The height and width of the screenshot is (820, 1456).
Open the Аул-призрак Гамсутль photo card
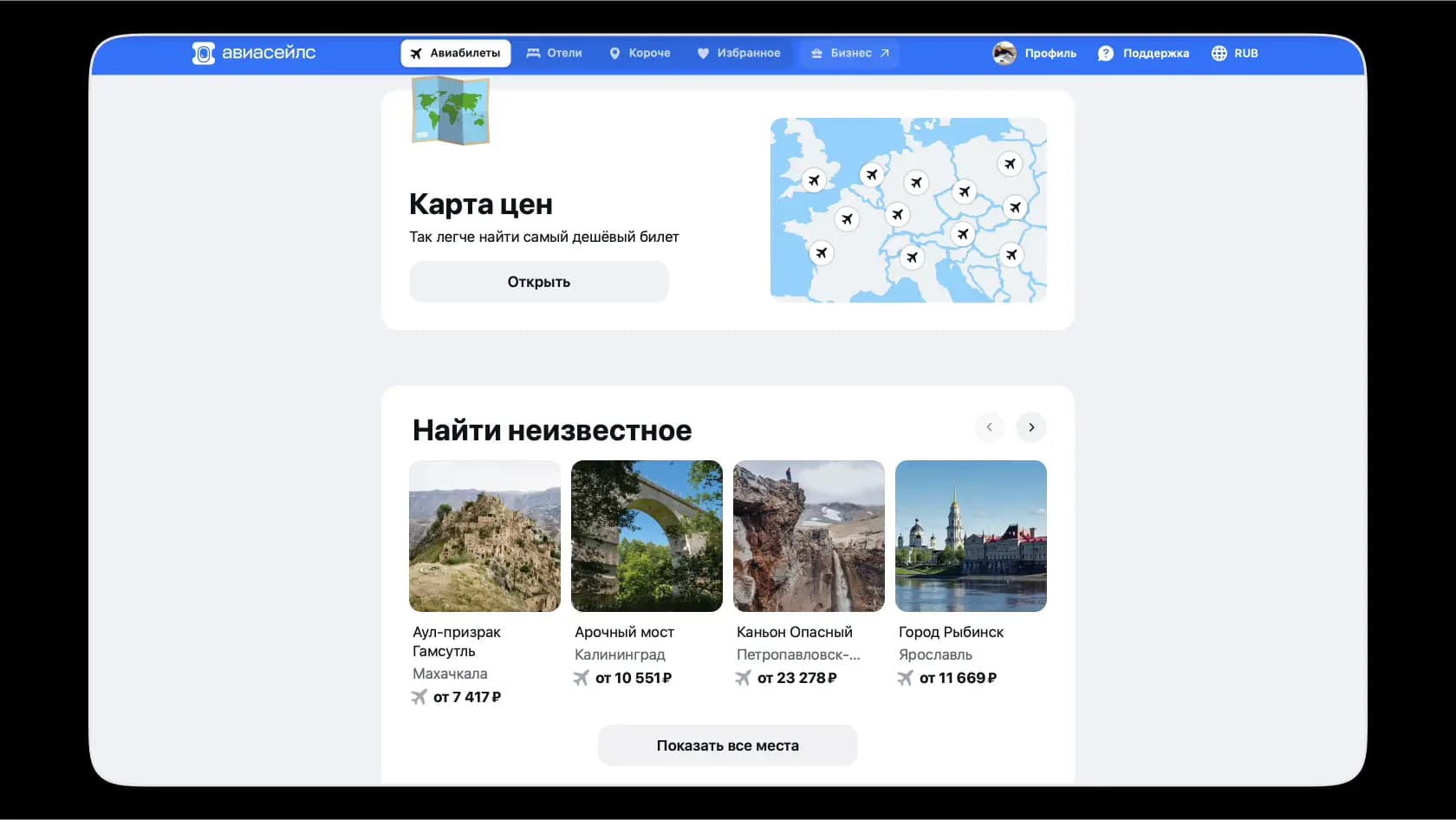click(484, 536)
